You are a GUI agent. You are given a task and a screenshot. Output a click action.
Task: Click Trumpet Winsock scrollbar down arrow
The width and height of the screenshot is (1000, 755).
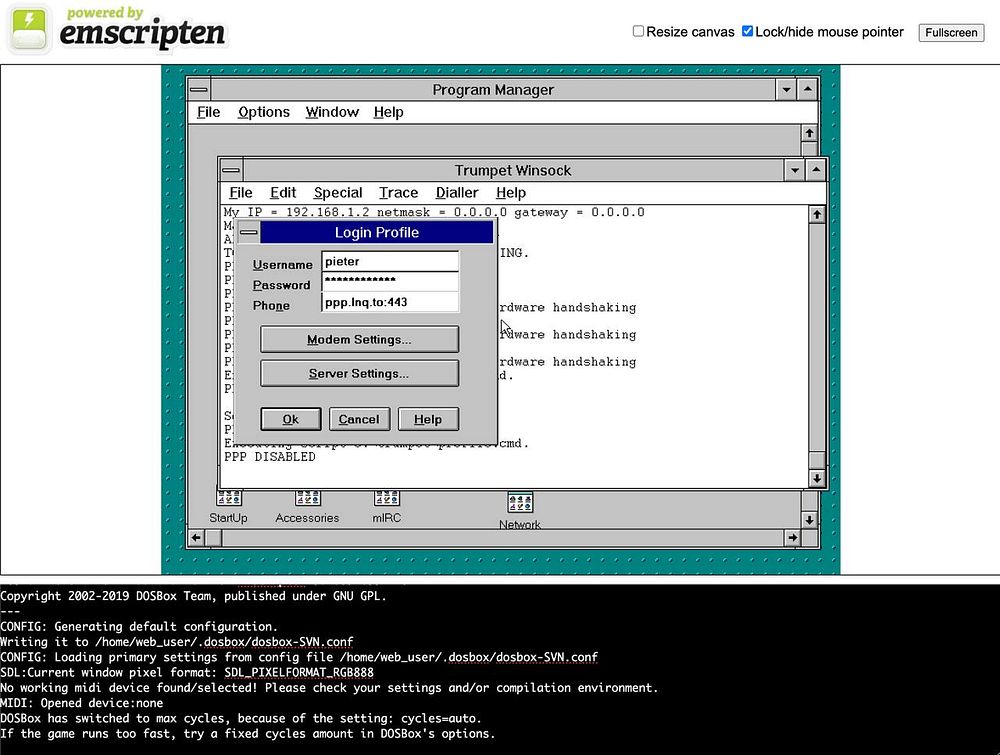pos(817,478)
